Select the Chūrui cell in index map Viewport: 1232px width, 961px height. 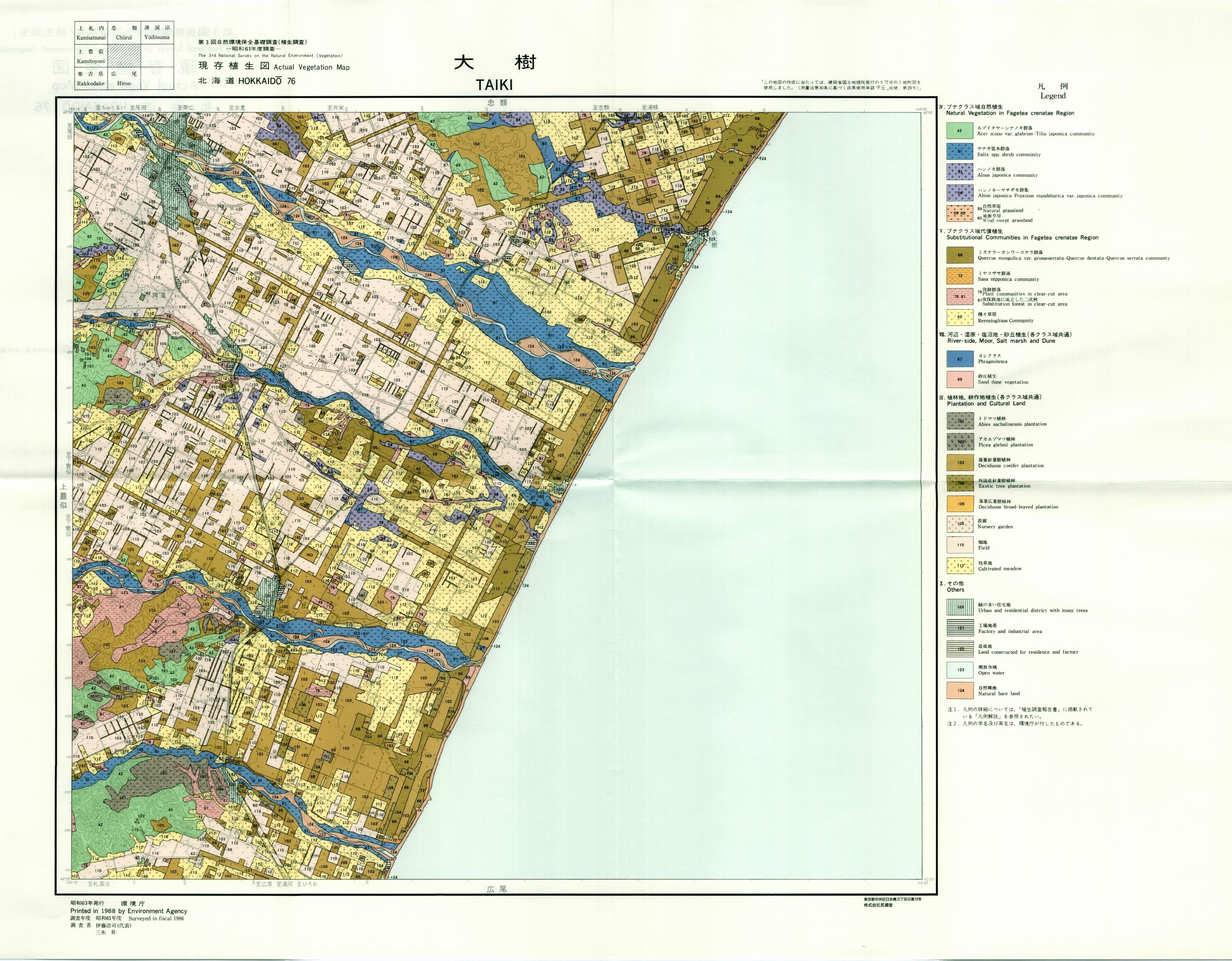(124, 33)
